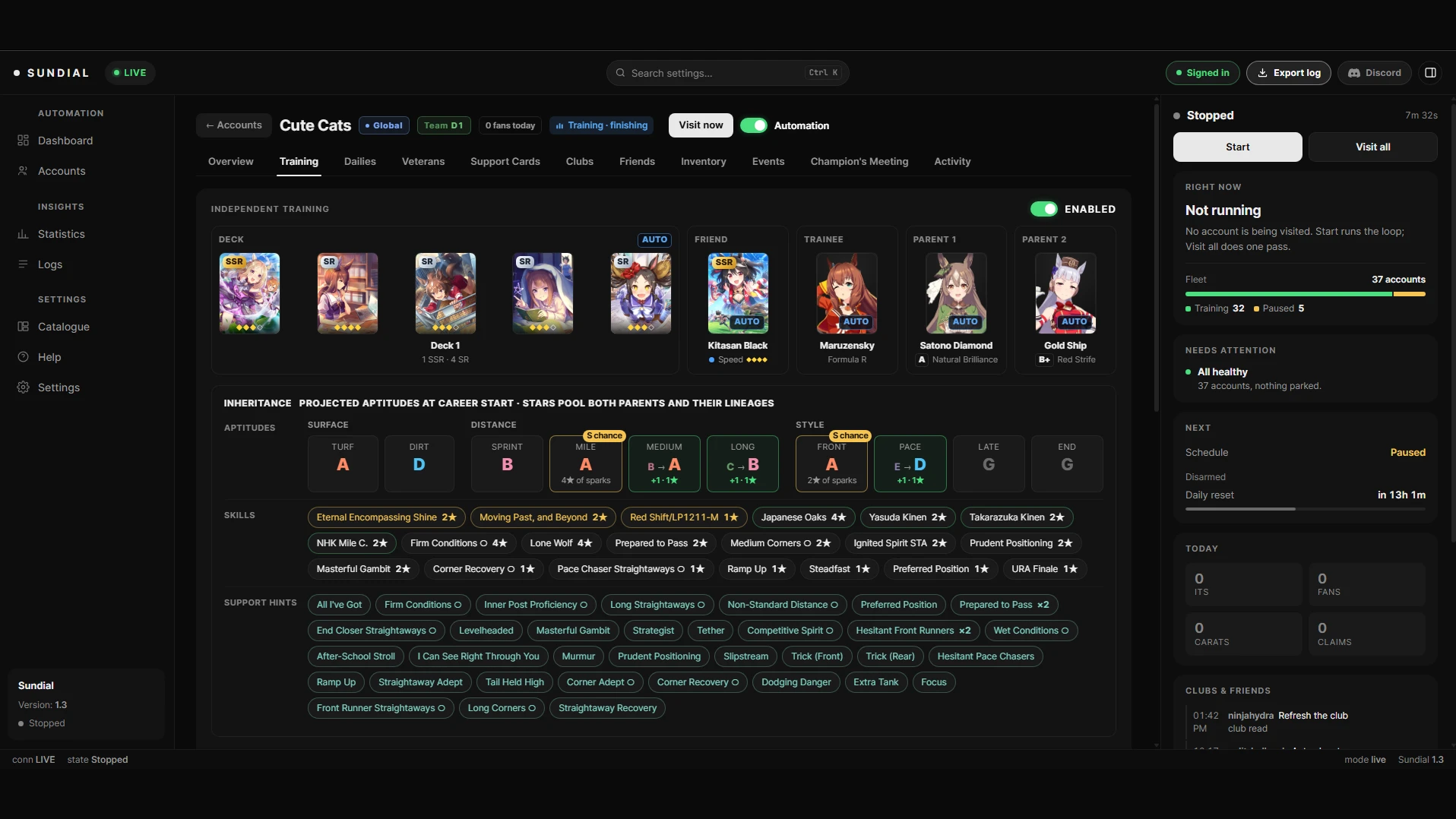
Task: Select the Support Cards tab
Action: click(505, 161)
